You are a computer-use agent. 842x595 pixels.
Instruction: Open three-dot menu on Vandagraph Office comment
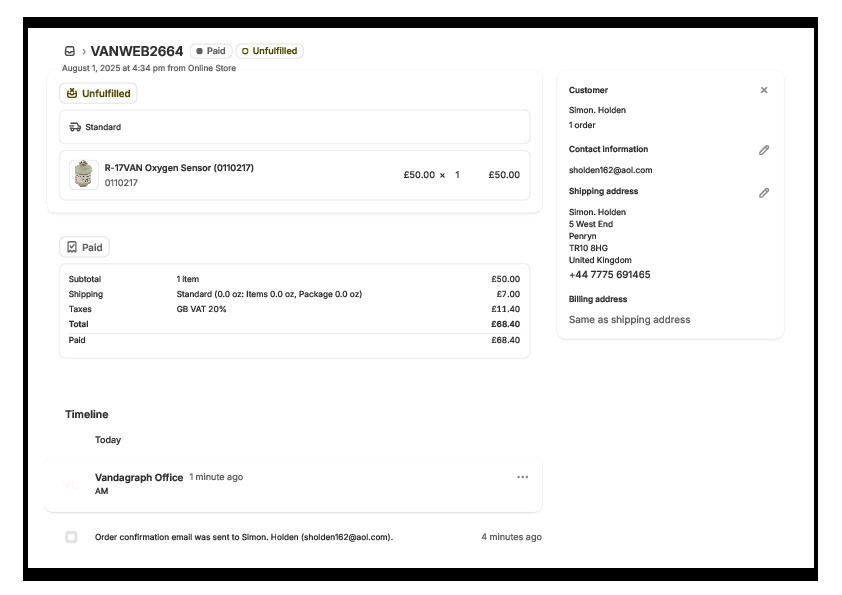pyautogui.click(x=522, y=477)
